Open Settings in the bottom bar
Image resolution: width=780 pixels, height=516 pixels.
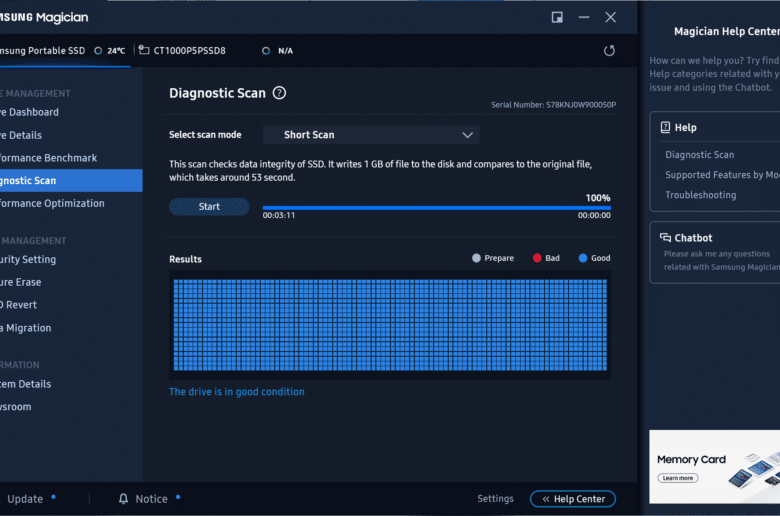(495, 499)
